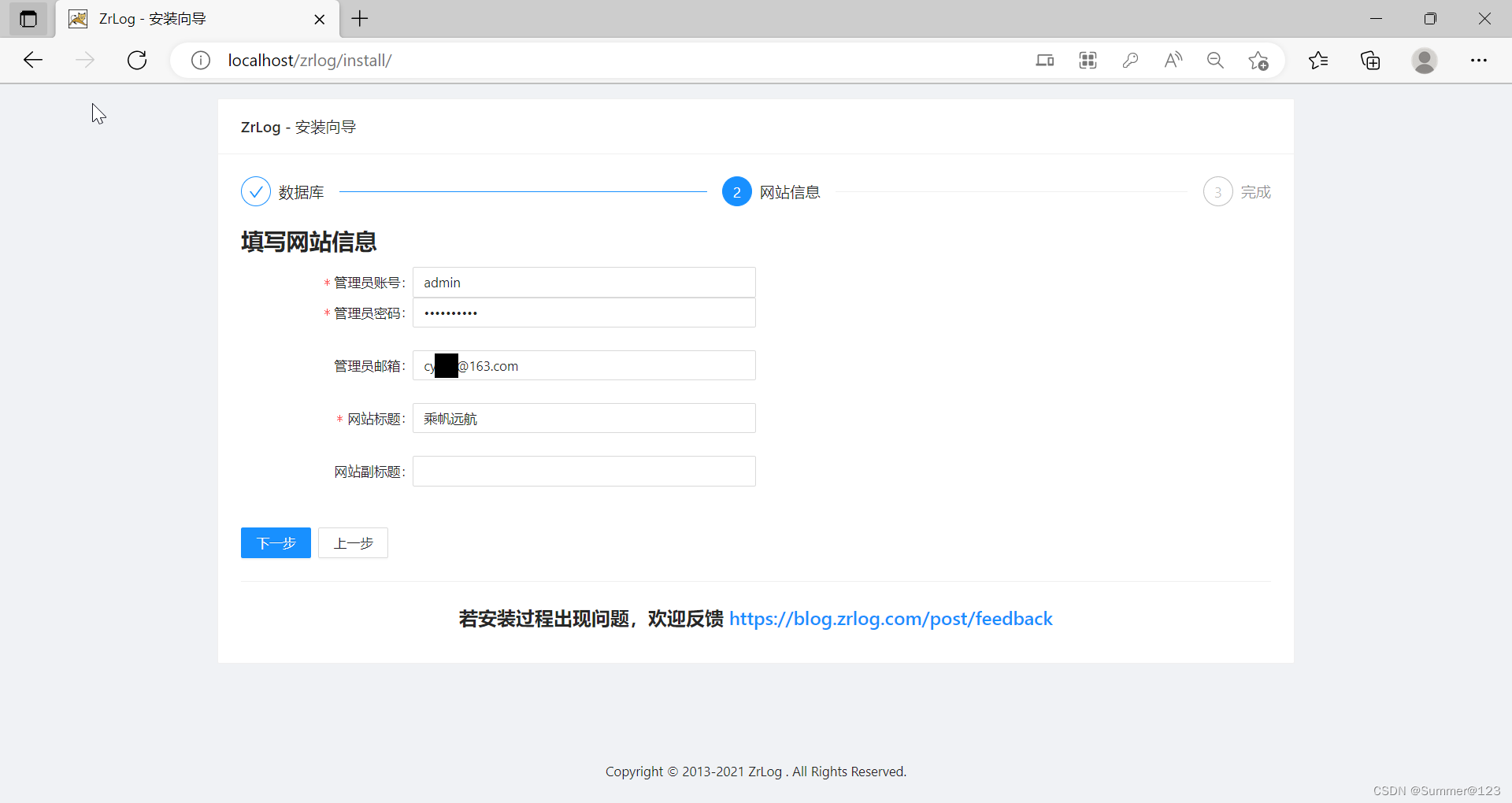Click the ZrLog - 安装向导 page header text
1512x803 pixels.
[298, 127]
